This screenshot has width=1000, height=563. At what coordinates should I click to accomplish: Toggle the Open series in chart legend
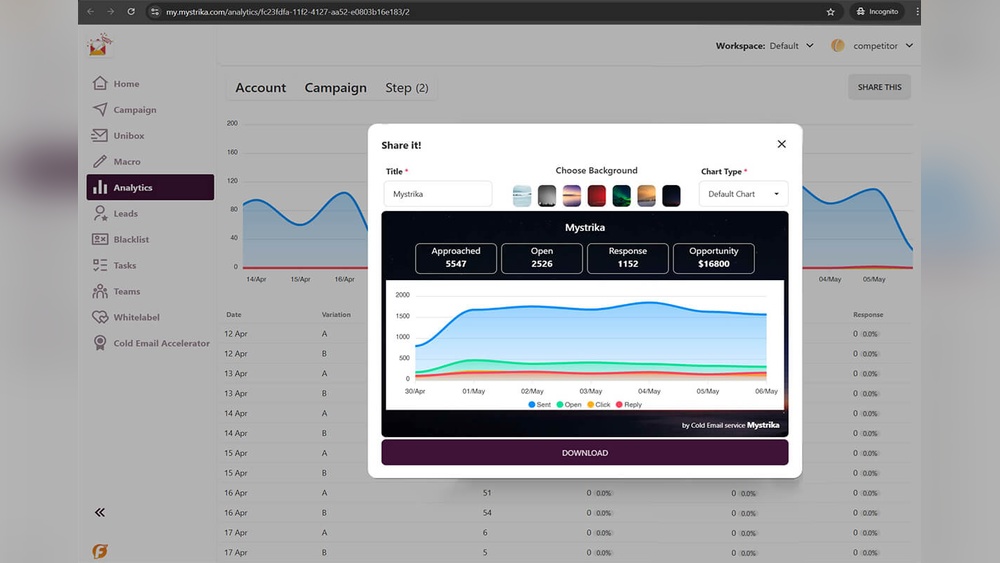click(569, 405)
